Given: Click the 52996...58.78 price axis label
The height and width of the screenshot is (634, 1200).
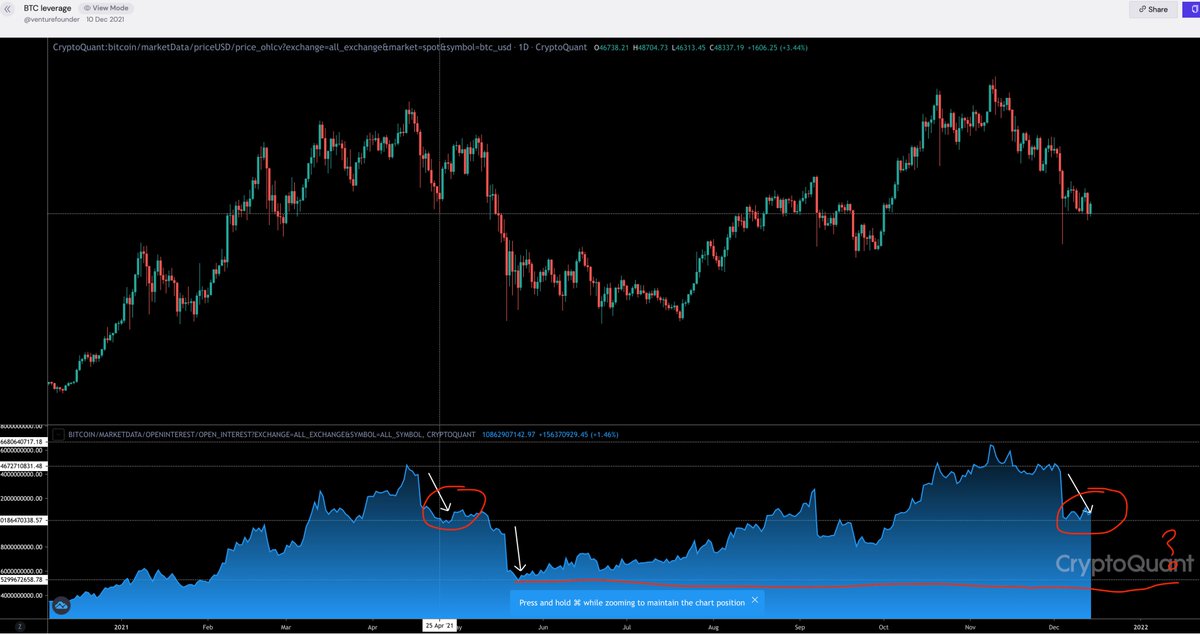Looking at the screenshot, I should point(23,579).
